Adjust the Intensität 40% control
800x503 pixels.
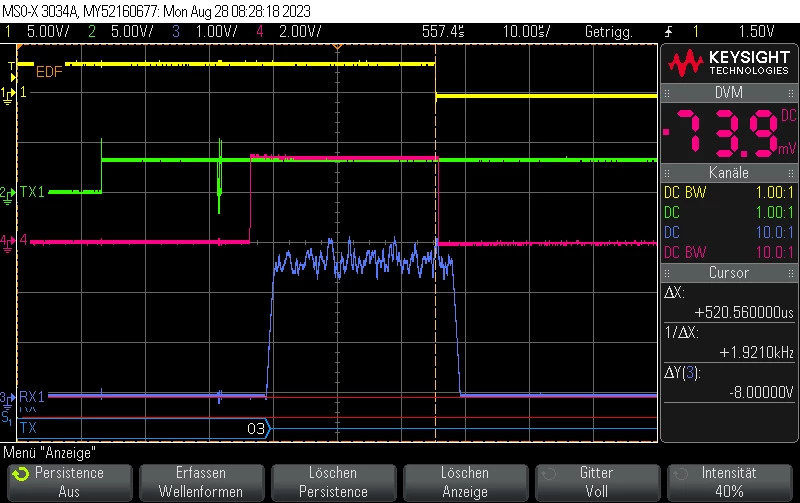coord(729,482)
